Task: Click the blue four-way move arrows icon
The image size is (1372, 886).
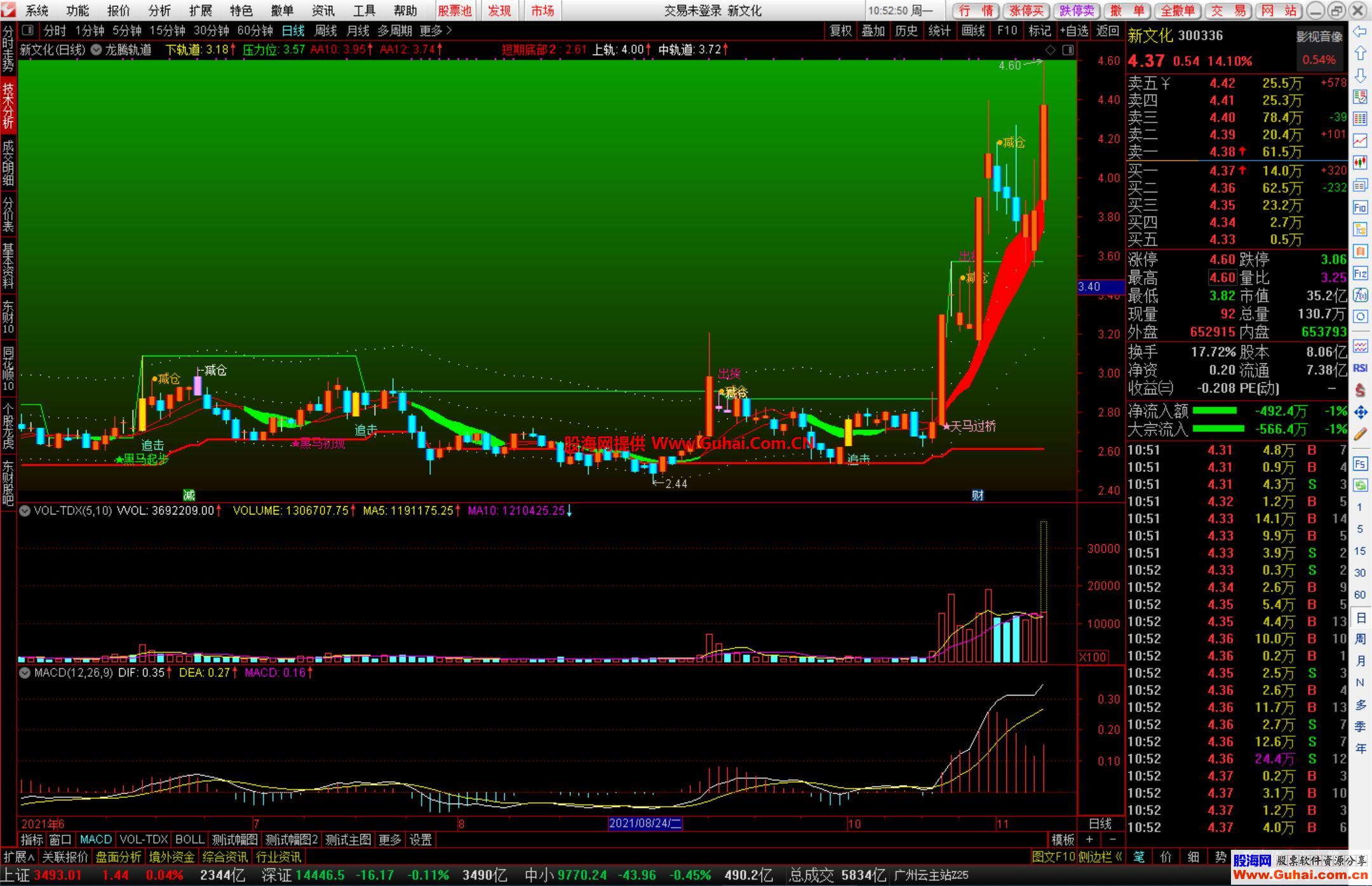Action: [1360, 412]
